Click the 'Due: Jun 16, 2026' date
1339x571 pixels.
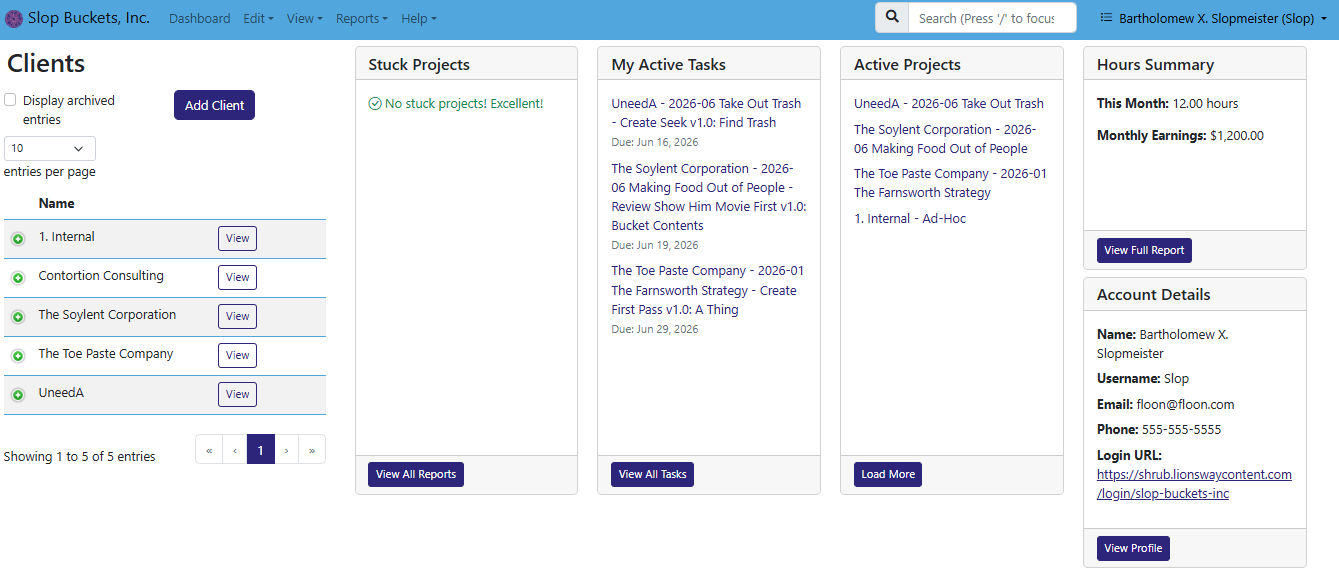pos(655,142)
